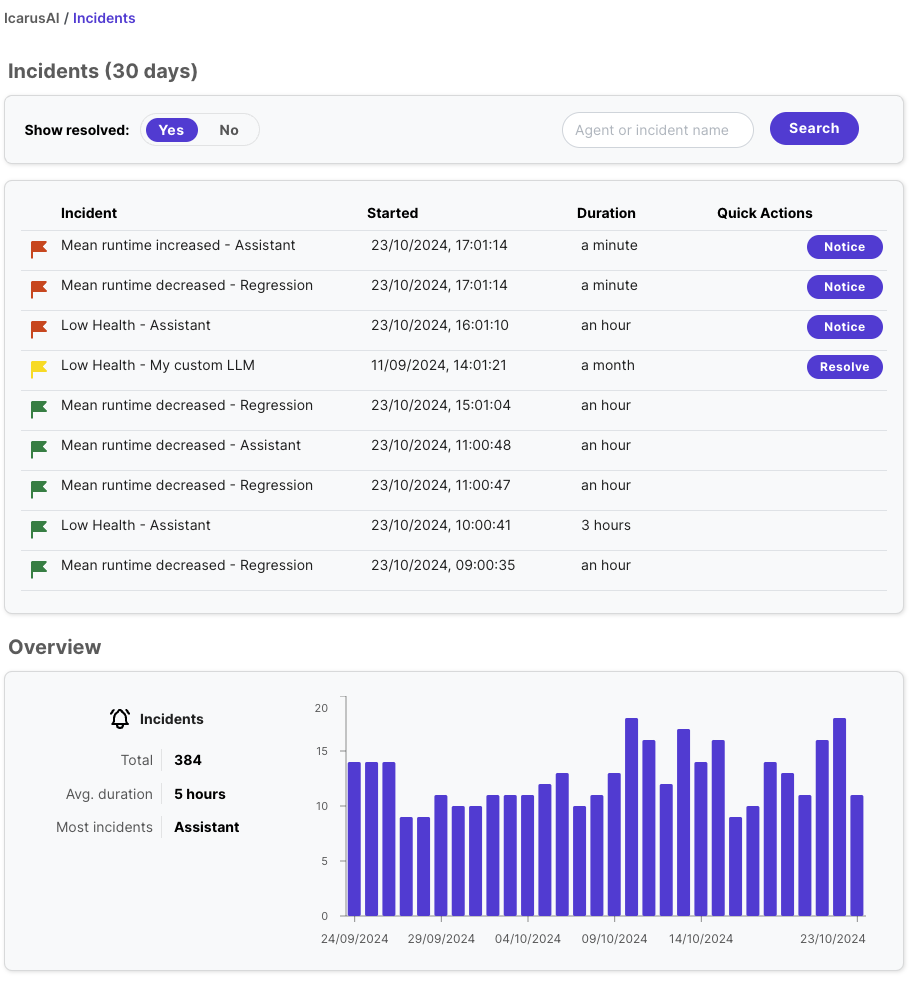915x987 pixels.
Task: Click the chart bar above 09/10/2024
Action: (x=614, y=844)
